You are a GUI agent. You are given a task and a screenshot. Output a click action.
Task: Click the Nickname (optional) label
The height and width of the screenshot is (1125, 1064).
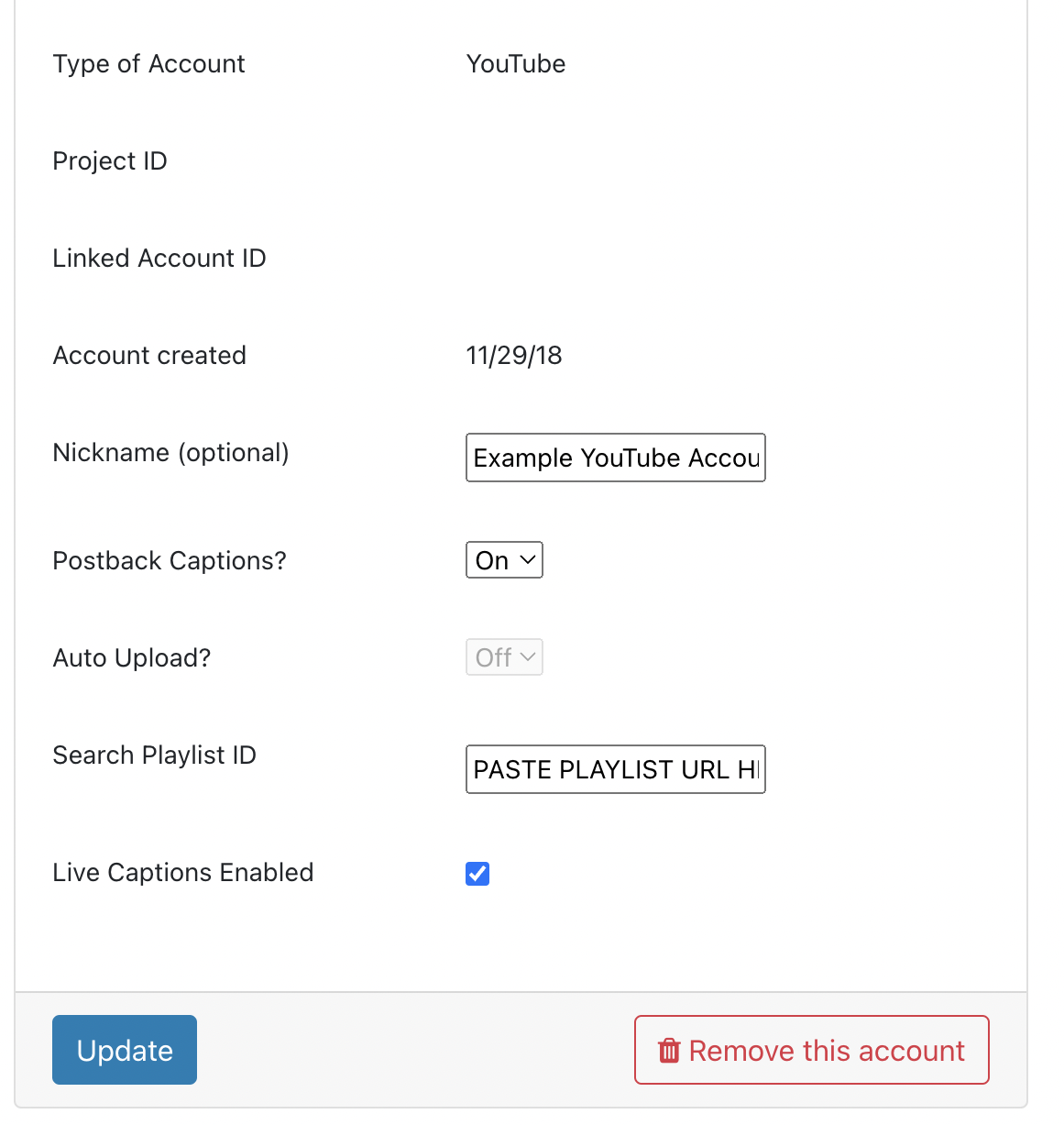point(171,452)
